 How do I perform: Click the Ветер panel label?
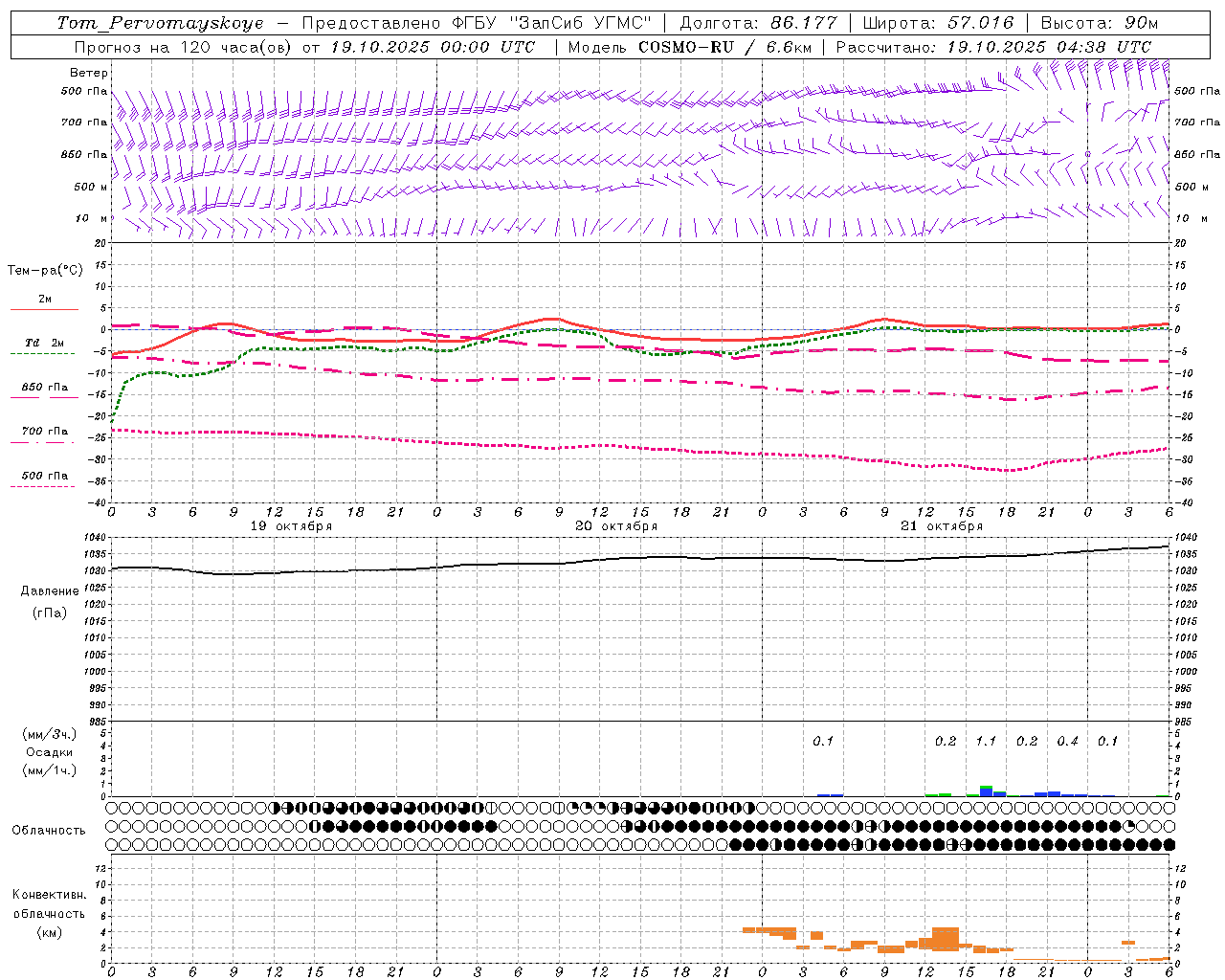tap(89, 73)
